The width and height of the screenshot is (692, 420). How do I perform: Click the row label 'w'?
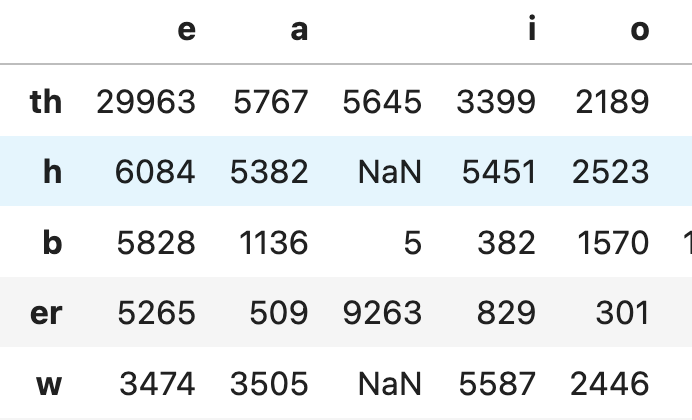pyautogui.click(x=50, y=382)
